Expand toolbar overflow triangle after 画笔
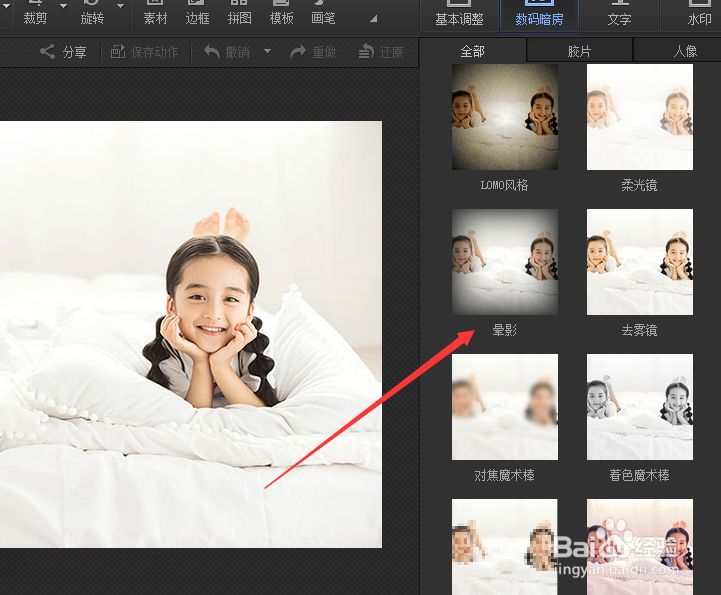The image size is (721, 595). pyautogui.click(x=373, y=19)
